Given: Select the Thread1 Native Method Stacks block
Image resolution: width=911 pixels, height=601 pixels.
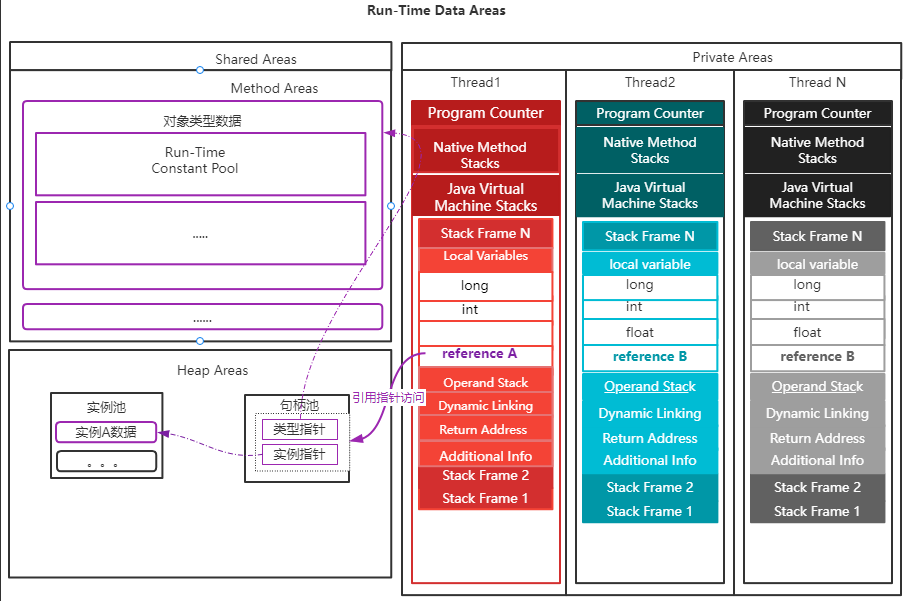Looking at the screenshot, I should coord(485,154).
